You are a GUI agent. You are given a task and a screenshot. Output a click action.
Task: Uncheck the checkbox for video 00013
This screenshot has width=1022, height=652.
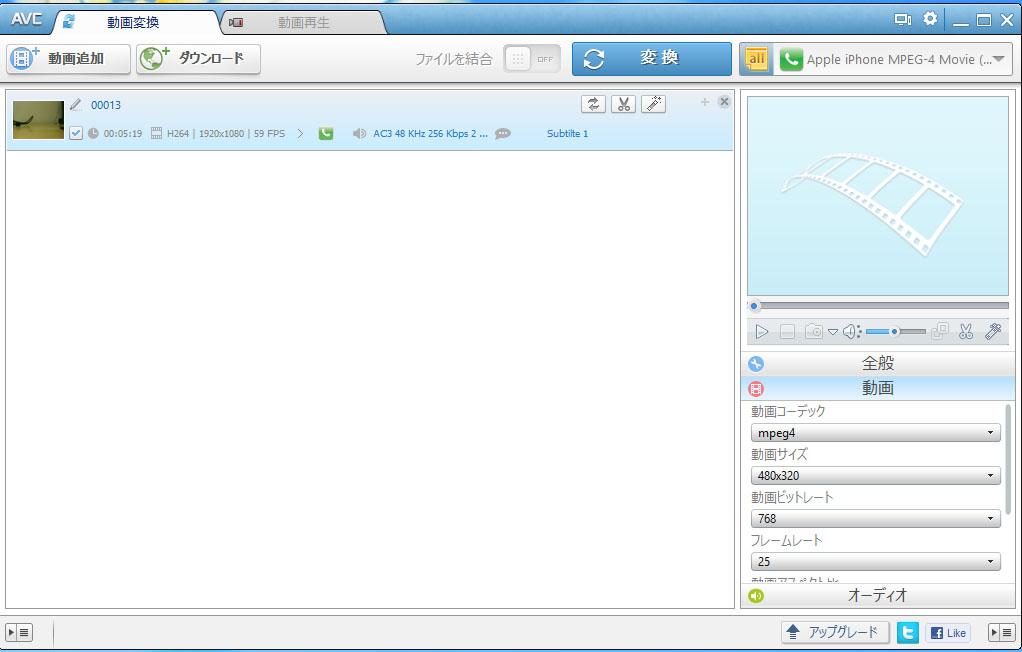(x=76, y=133)
